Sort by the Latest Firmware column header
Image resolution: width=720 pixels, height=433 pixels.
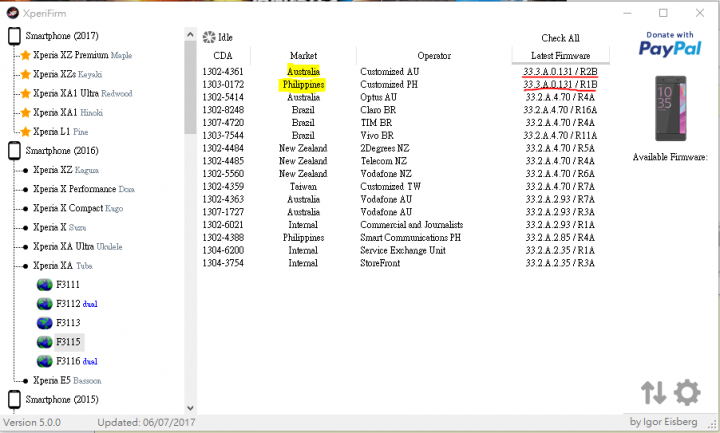561,56
